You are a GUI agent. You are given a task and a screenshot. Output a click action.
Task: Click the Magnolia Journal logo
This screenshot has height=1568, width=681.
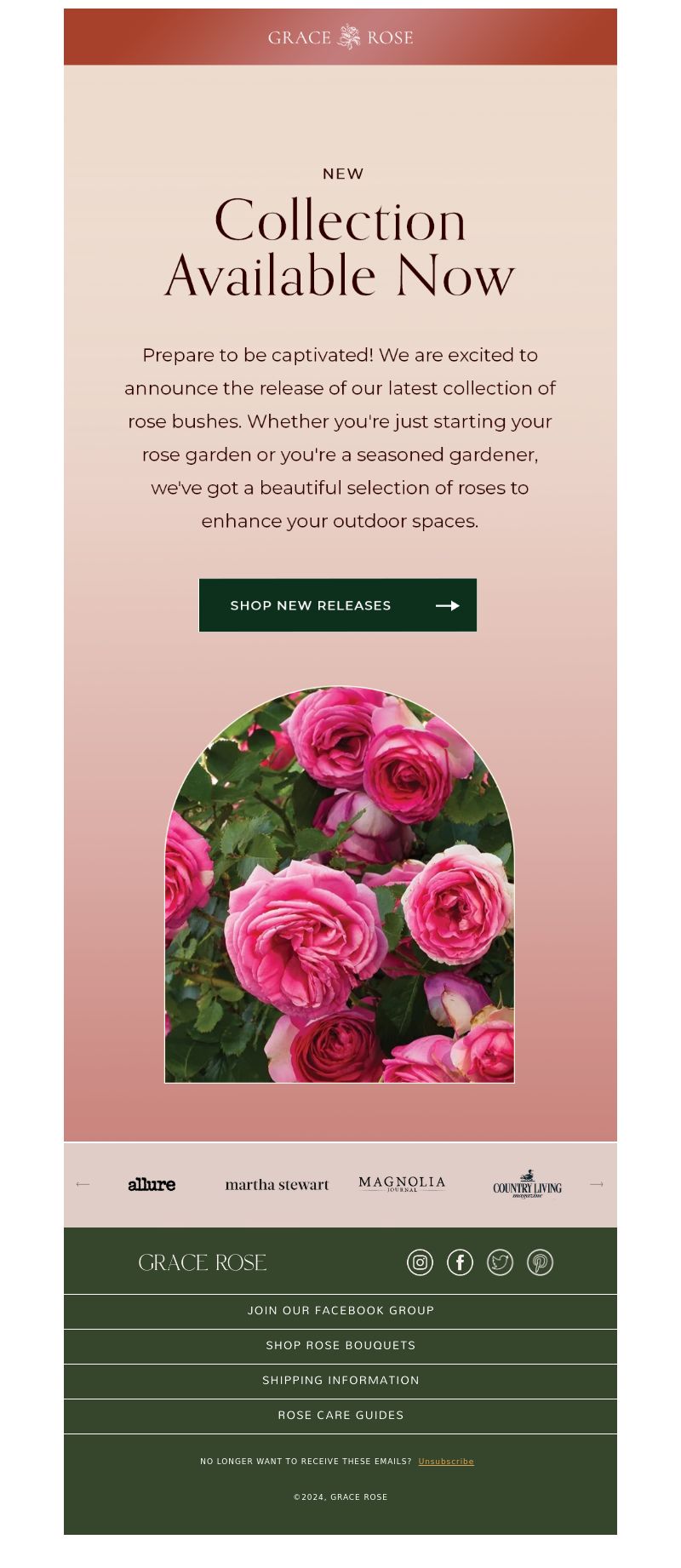[402, 1183]
